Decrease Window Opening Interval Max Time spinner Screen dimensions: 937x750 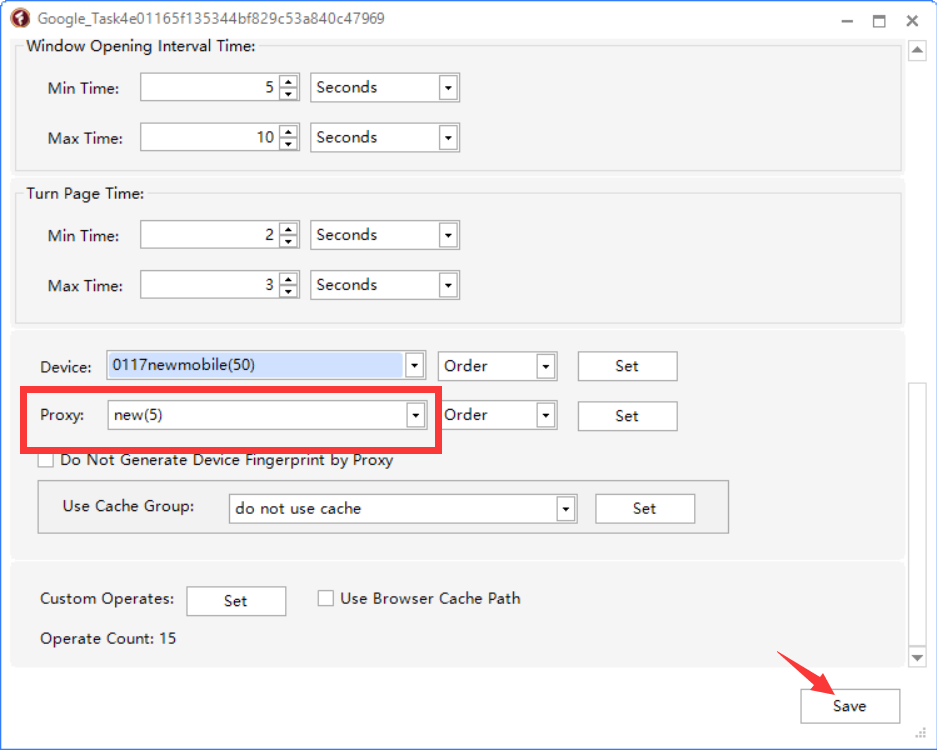pos(289,144)
